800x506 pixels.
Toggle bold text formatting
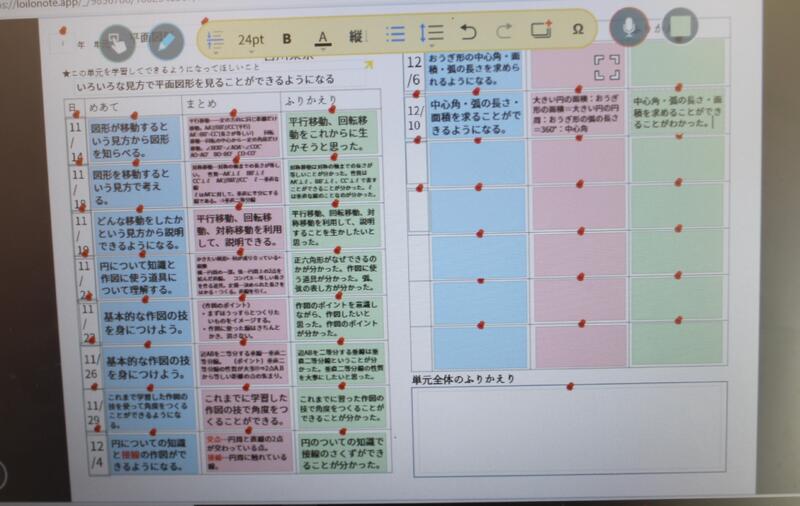287,39
